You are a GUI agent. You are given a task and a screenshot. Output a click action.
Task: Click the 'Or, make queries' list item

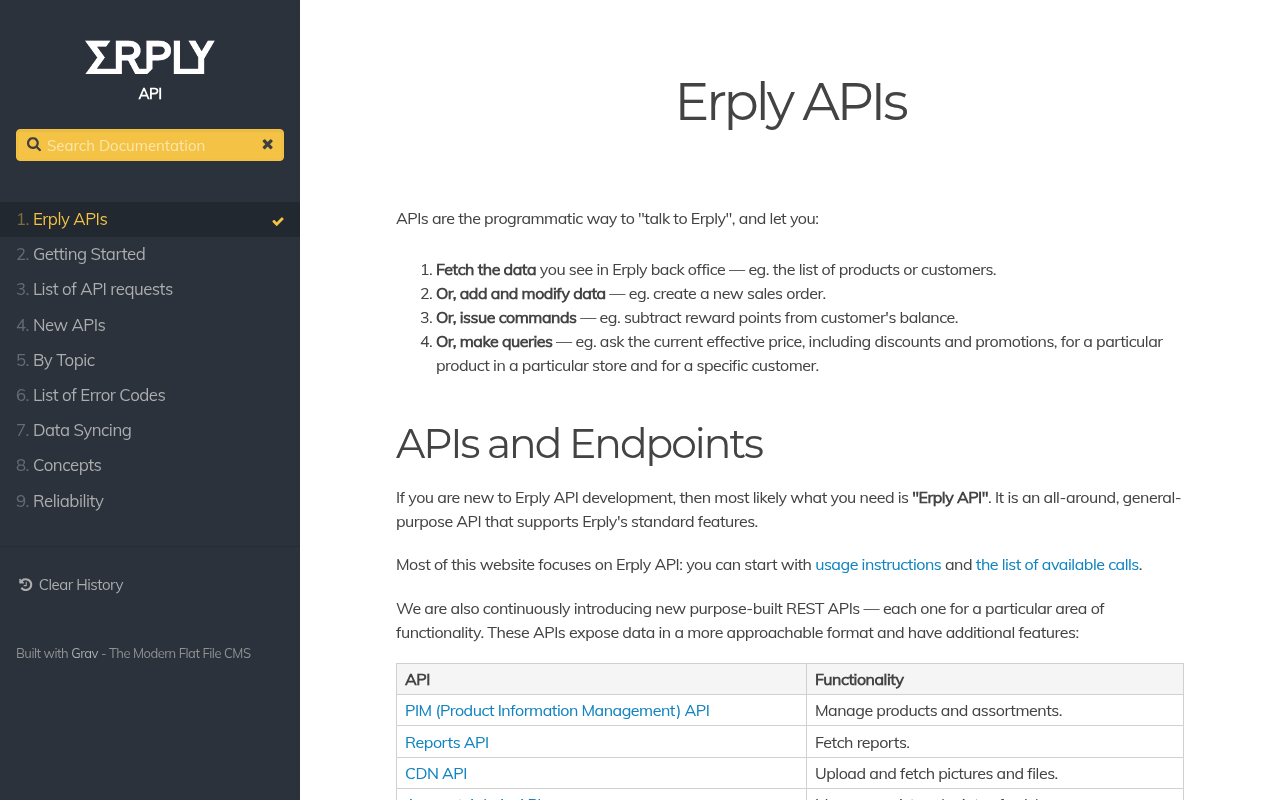[810, 353]
